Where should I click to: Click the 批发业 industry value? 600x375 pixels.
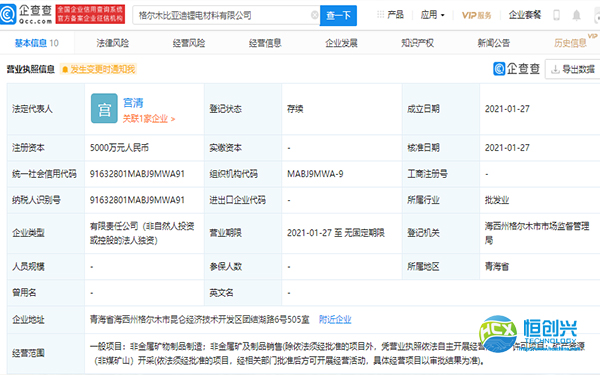point(497,200)
